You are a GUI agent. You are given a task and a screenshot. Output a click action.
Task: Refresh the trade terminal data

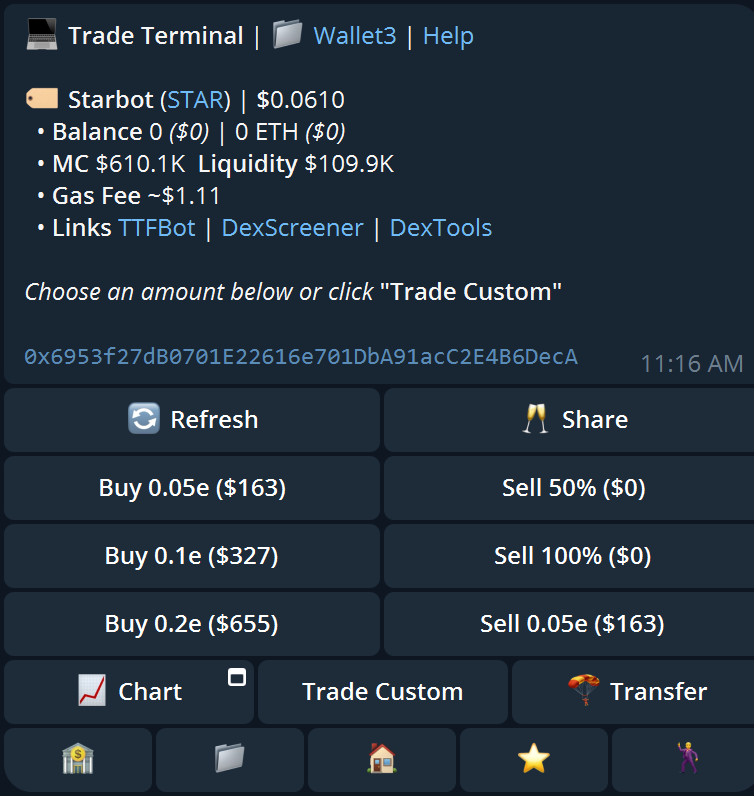192,420
